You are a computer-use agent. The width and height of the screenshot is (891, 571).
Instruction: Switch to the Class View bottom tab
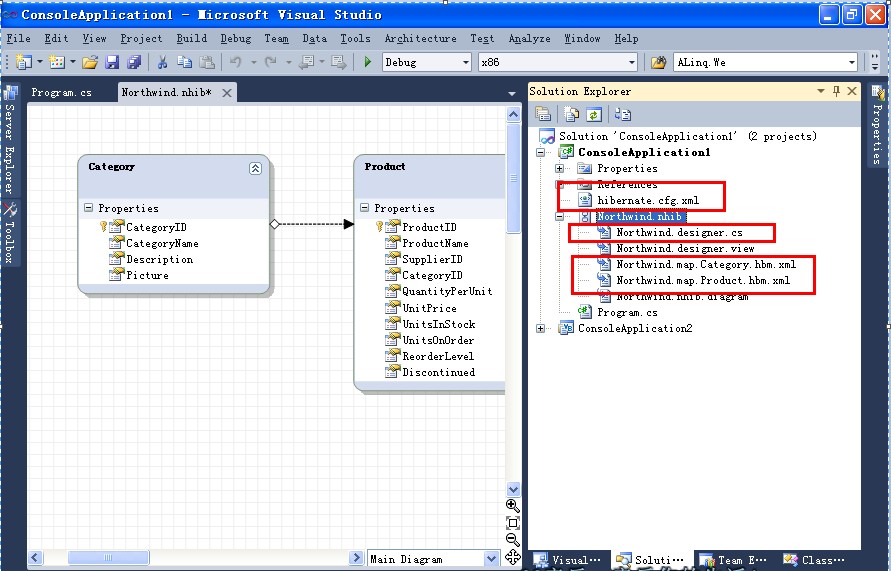(815, 560)
